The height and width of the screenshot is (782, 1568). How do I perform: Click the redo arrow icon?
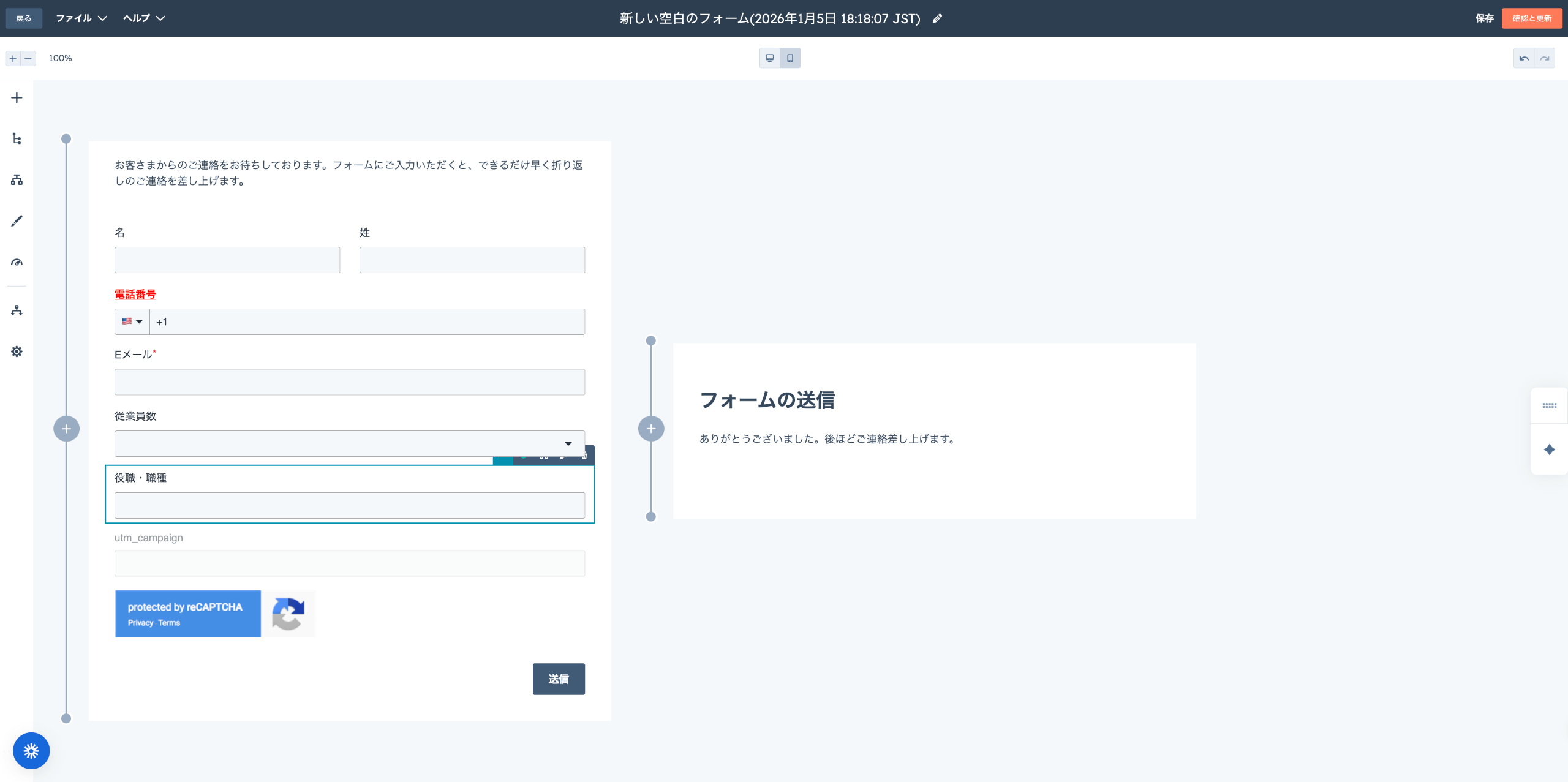tap(1545, 58)
